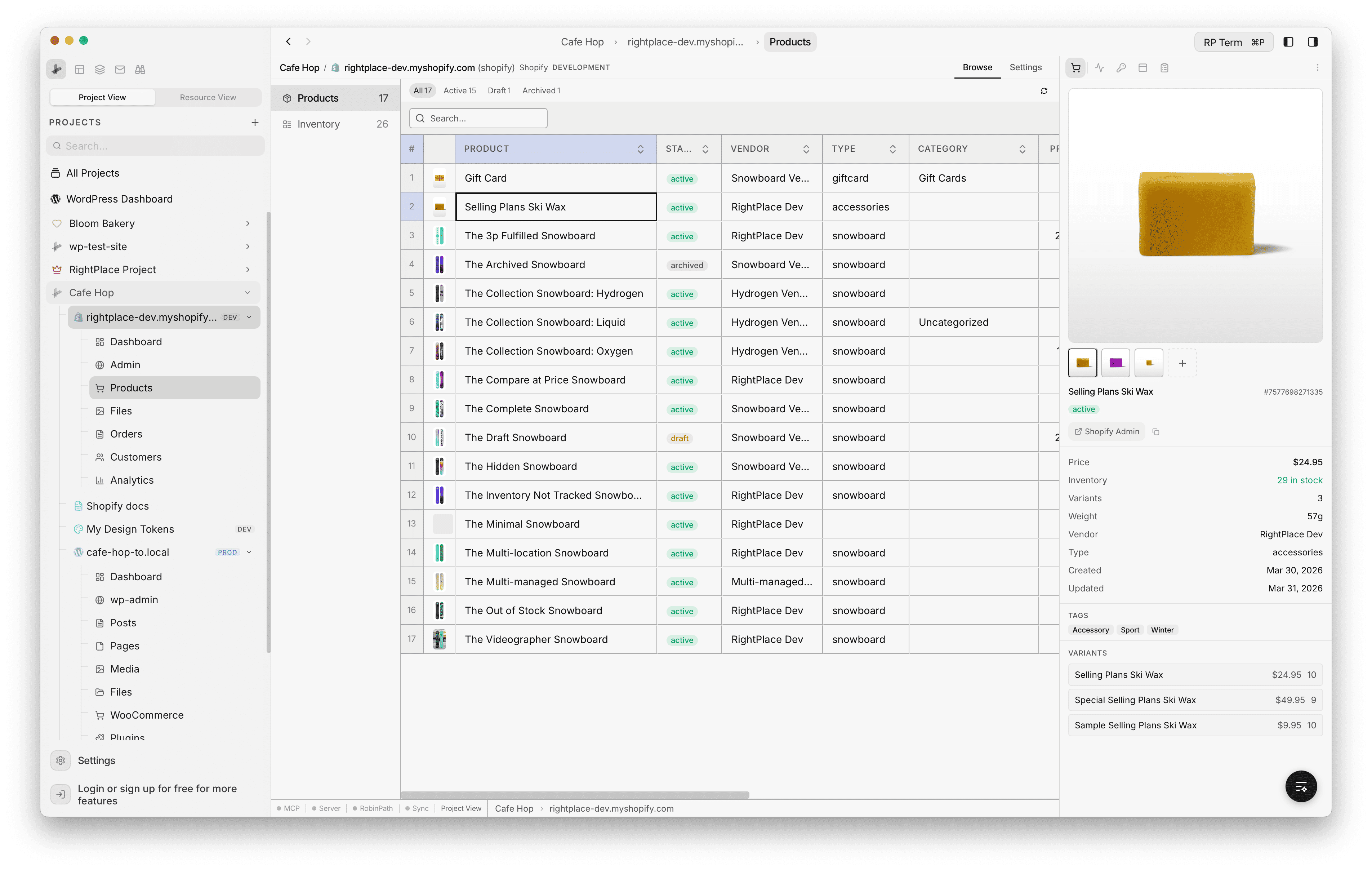Screen dimensions: 1372x870
Task: Open the Mail panel in the left toolbar
Action: coord(120,69)
